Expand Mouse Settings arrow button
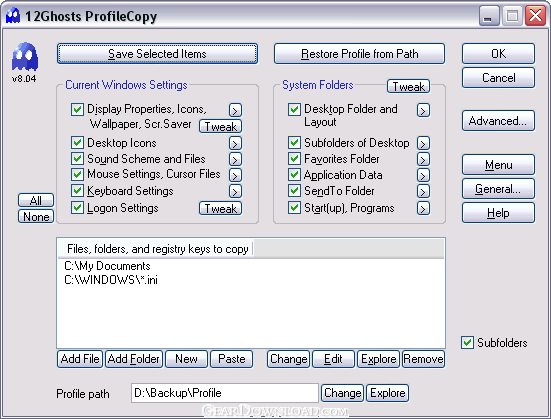 pyautogui.click(x=235, y=175)
